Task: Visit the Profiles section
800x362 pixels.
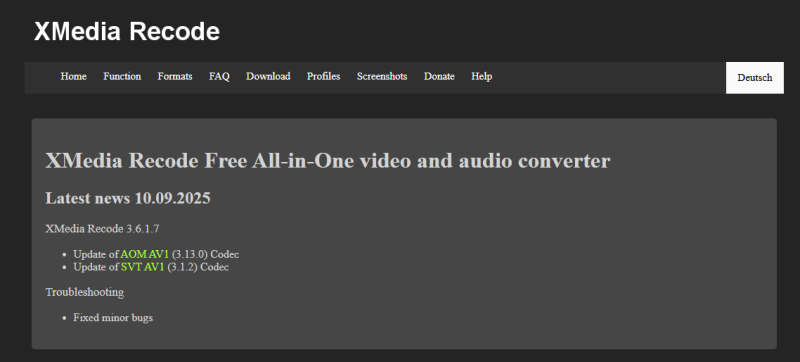Action: (323, 76)
